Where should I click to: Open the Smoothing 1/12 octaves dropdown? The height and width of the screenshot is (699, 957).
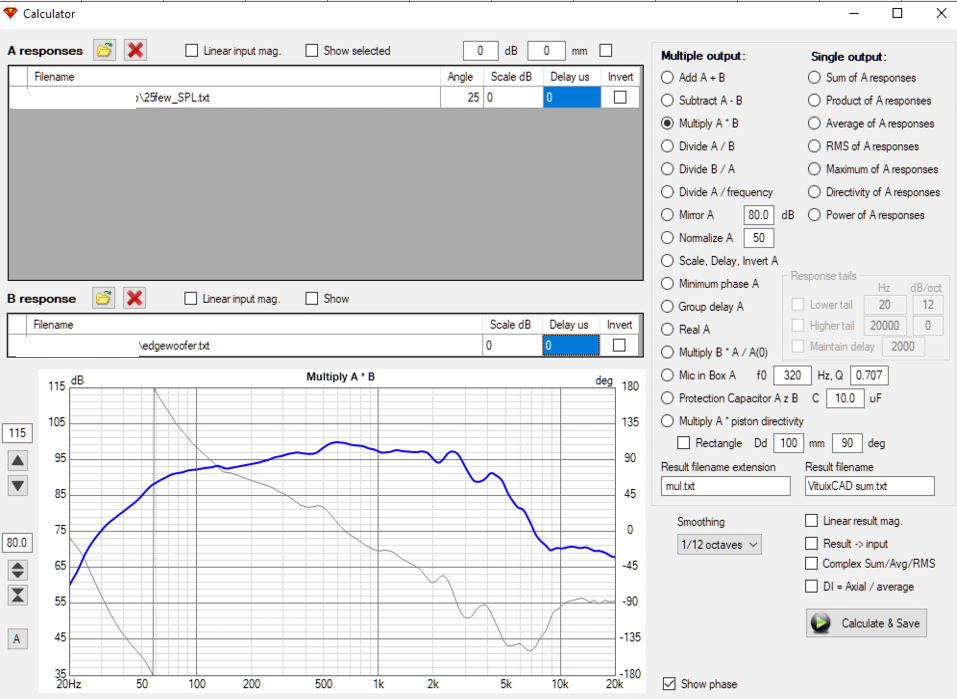pyautogui.click(x=719, y=544)
